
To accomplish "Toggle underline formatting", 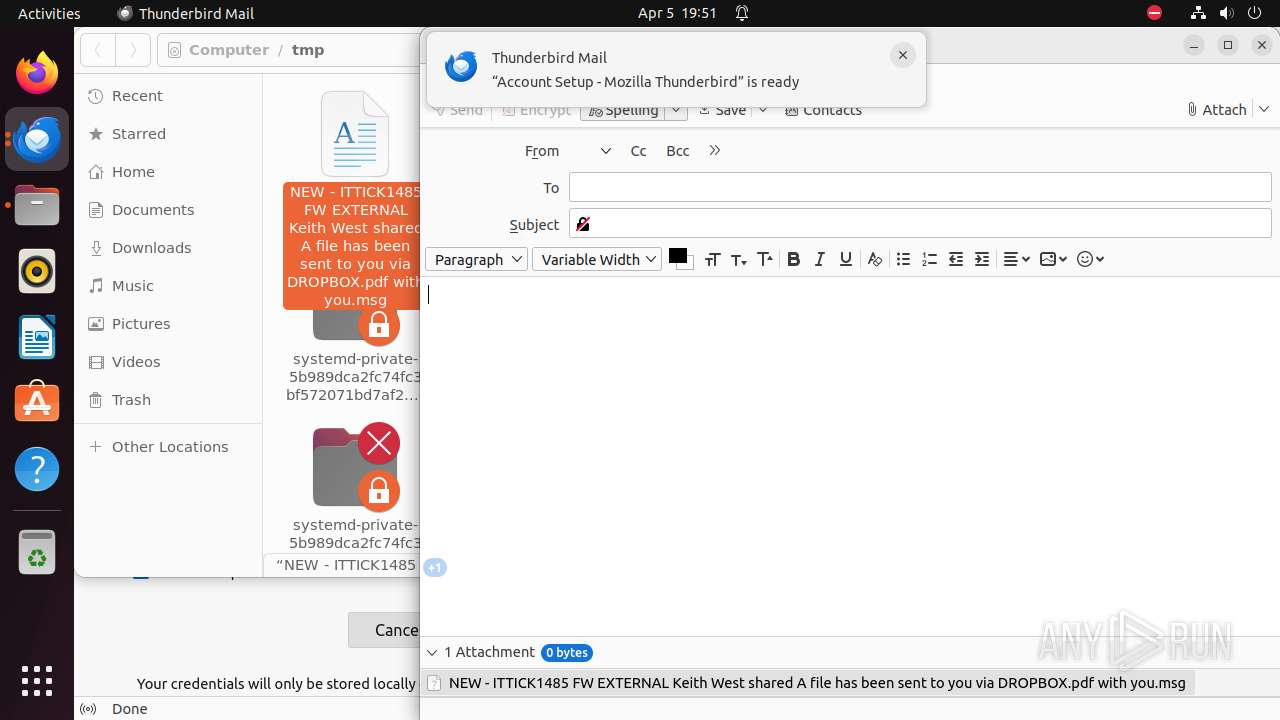I will click(x=846, y=259).
